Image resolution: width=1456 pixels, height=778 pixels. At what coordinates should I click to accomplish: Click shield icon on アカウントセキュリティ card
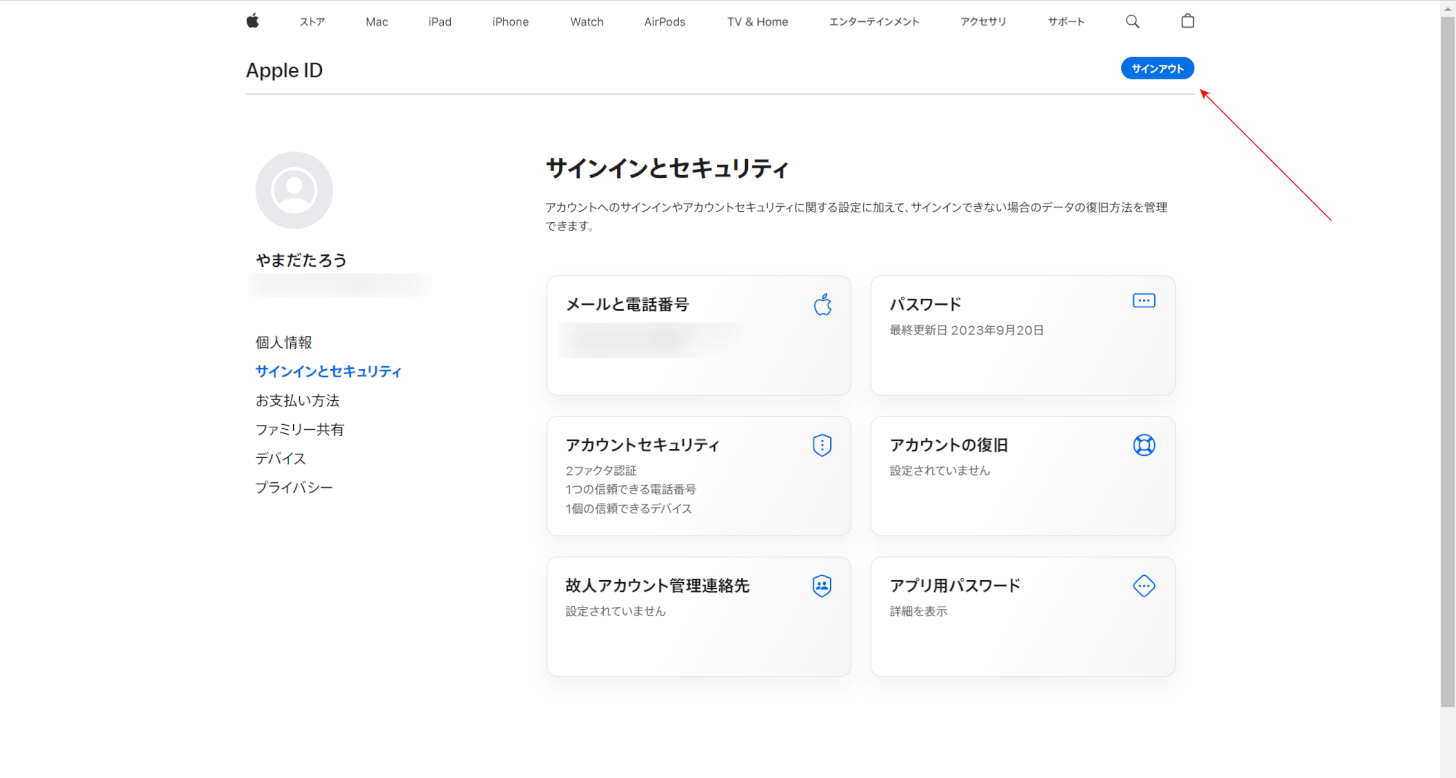[x=822, y=445]
